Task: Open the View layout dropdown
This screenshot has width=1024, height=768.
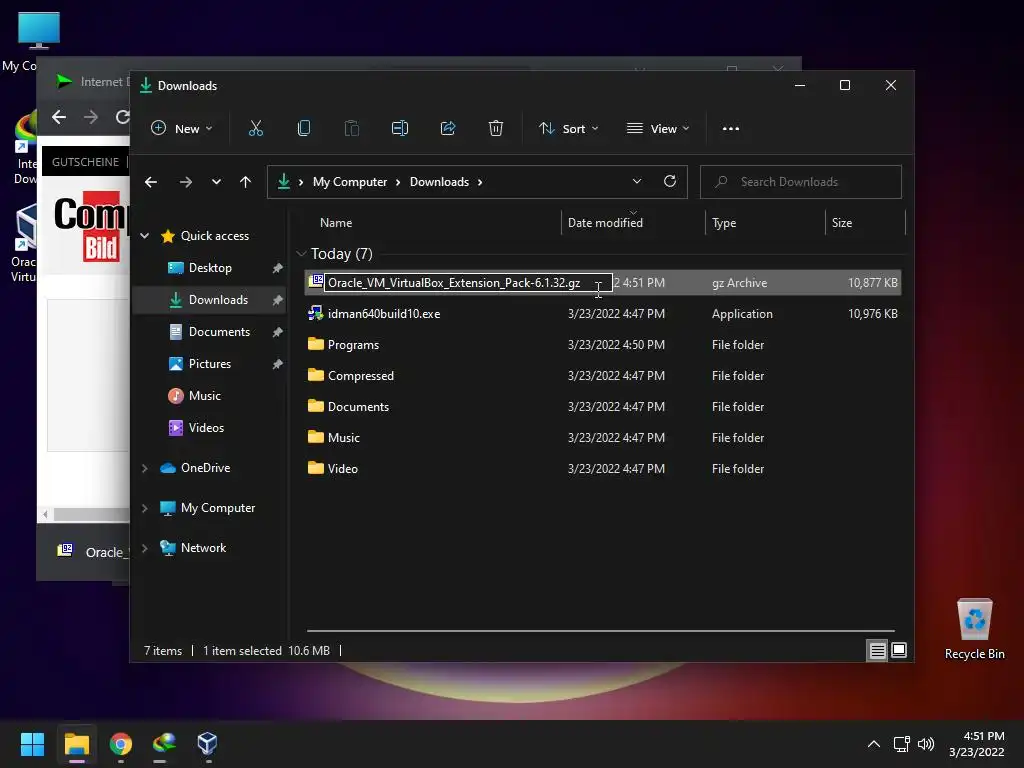Action: point(658,129)
